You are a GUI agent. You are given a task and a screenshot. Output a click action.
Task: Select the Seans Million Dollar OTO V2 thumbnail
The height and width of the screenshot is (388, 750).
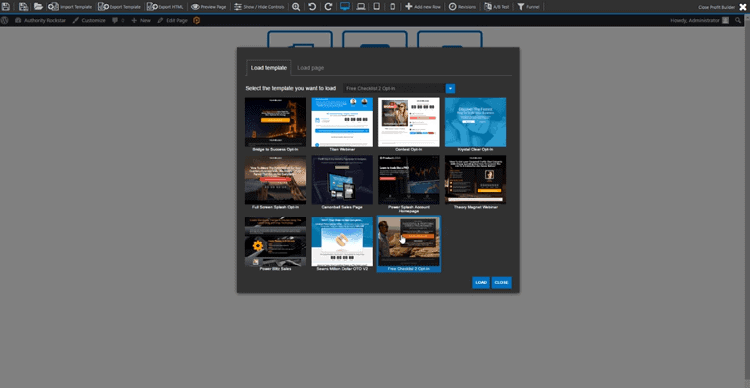click(x=342, y=242)
